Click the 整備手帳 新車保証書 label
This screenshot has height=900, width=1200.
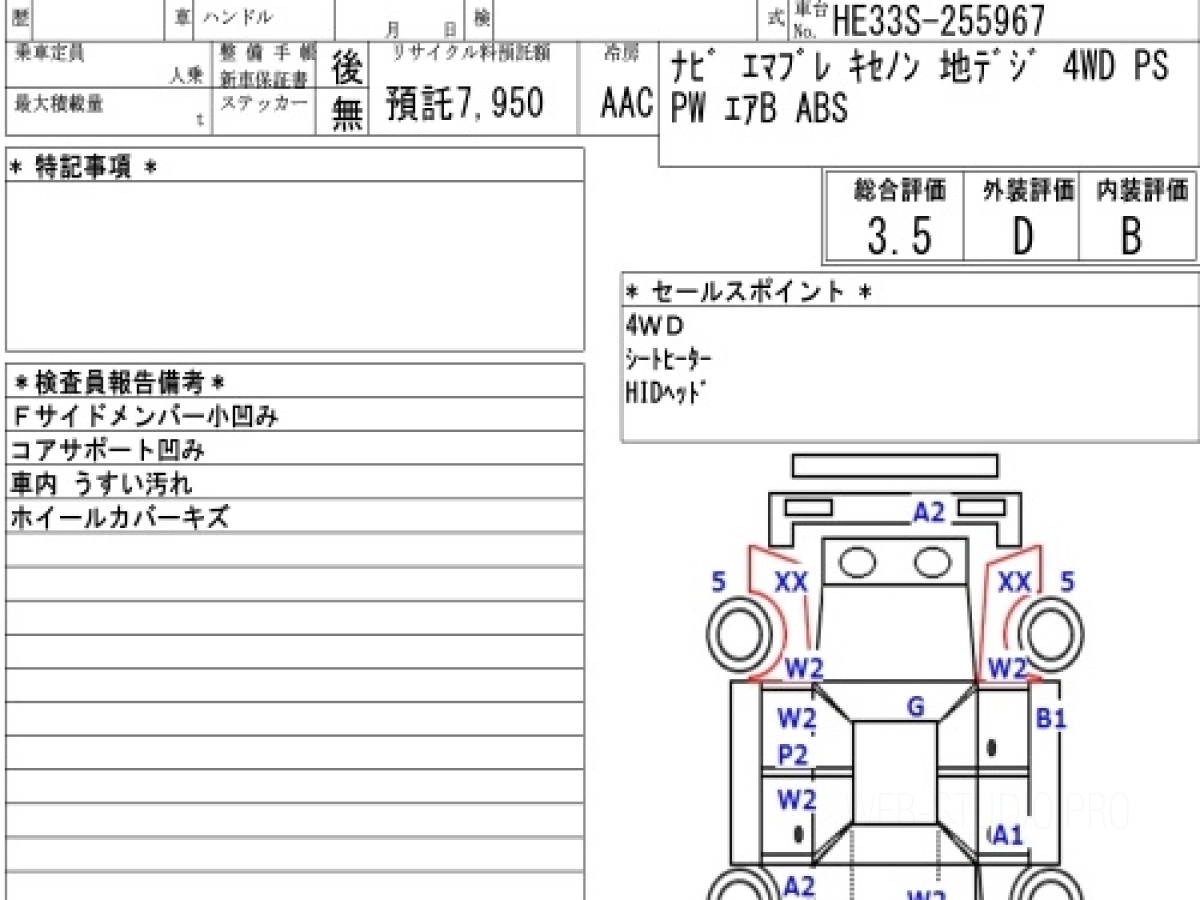tap(267, 66)
